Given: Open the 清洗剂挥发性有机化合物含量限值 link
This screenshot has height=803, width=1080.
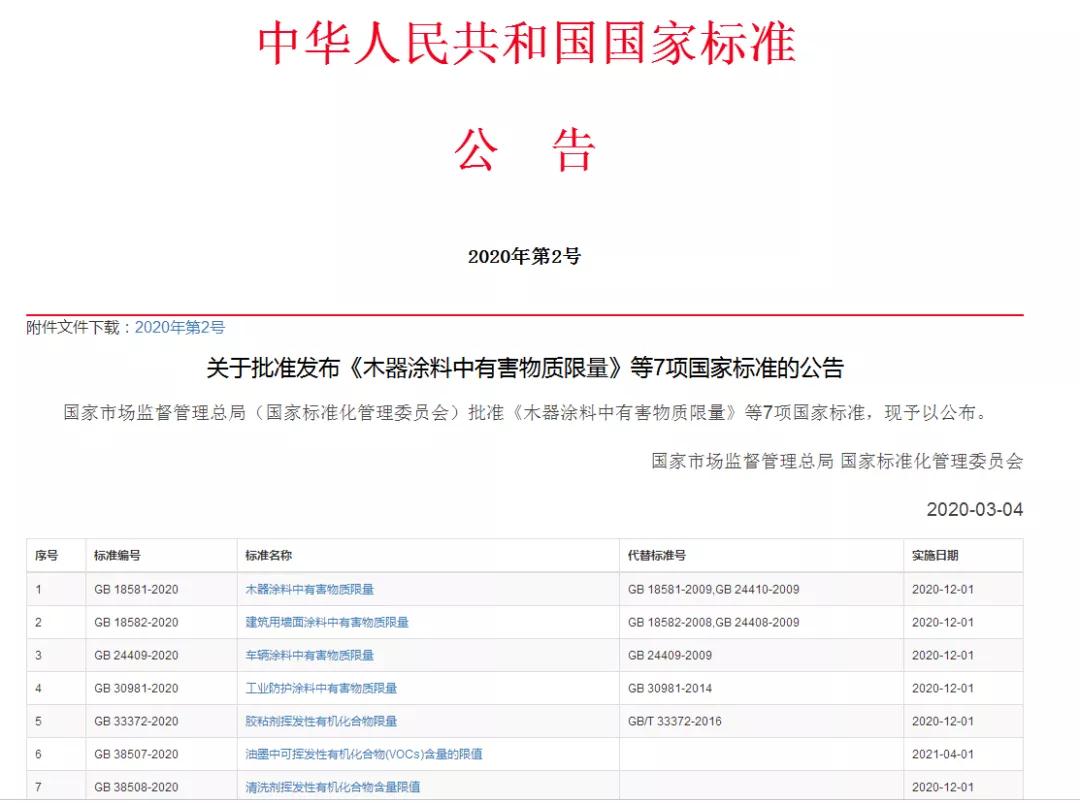Looking at the screenshot, I should [x=333, y=787].
